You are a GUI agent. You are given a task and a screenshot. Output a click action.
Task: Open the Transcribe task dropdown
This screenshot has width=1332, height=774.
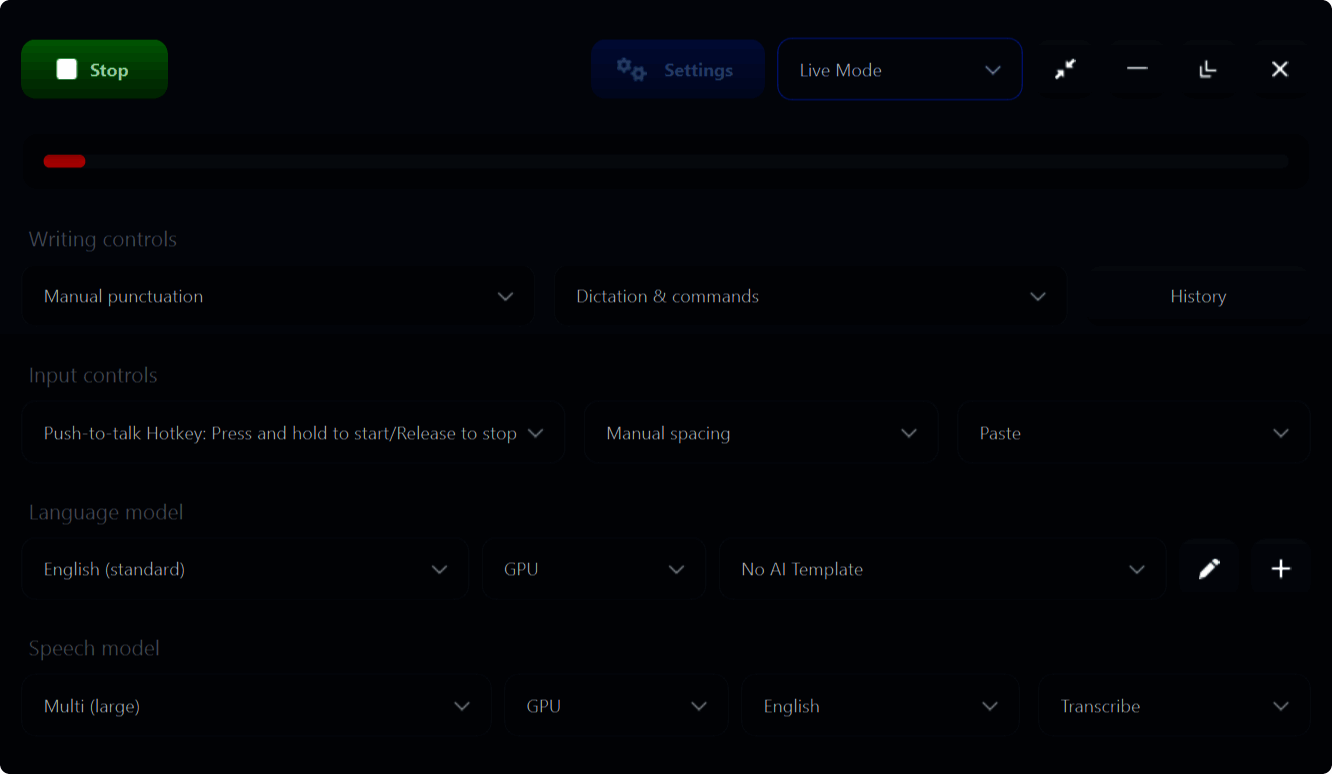point(1173,706)
